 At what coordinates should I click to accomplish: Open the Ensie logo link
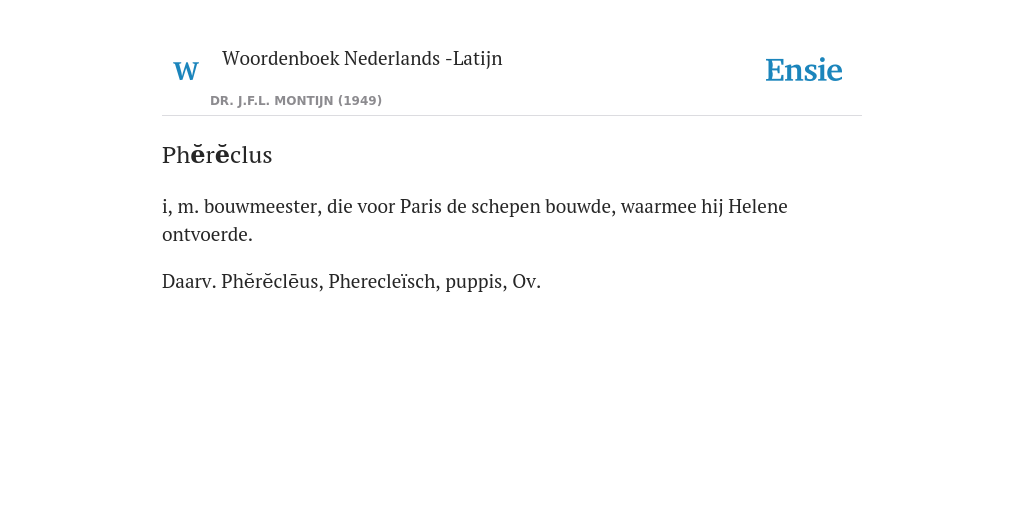pyautogui.click(x=803, y=70)
